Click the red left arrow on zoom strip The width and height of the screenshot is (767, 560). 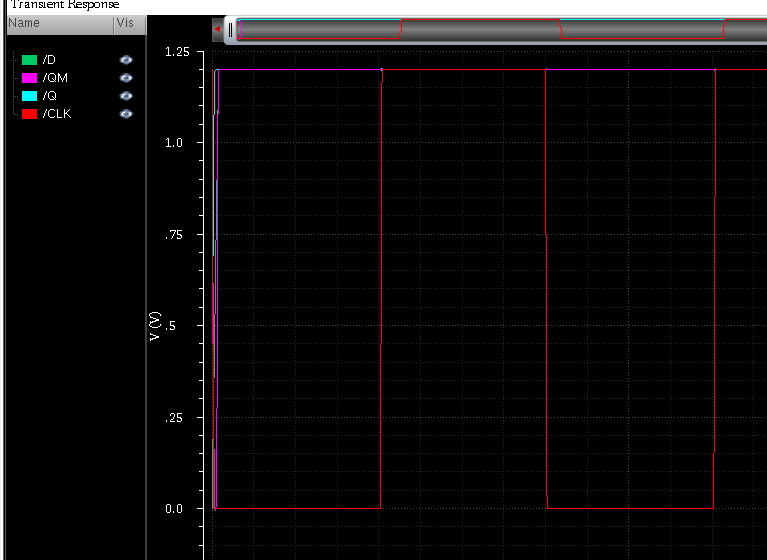pyautogui.click(x=218, y=29)
